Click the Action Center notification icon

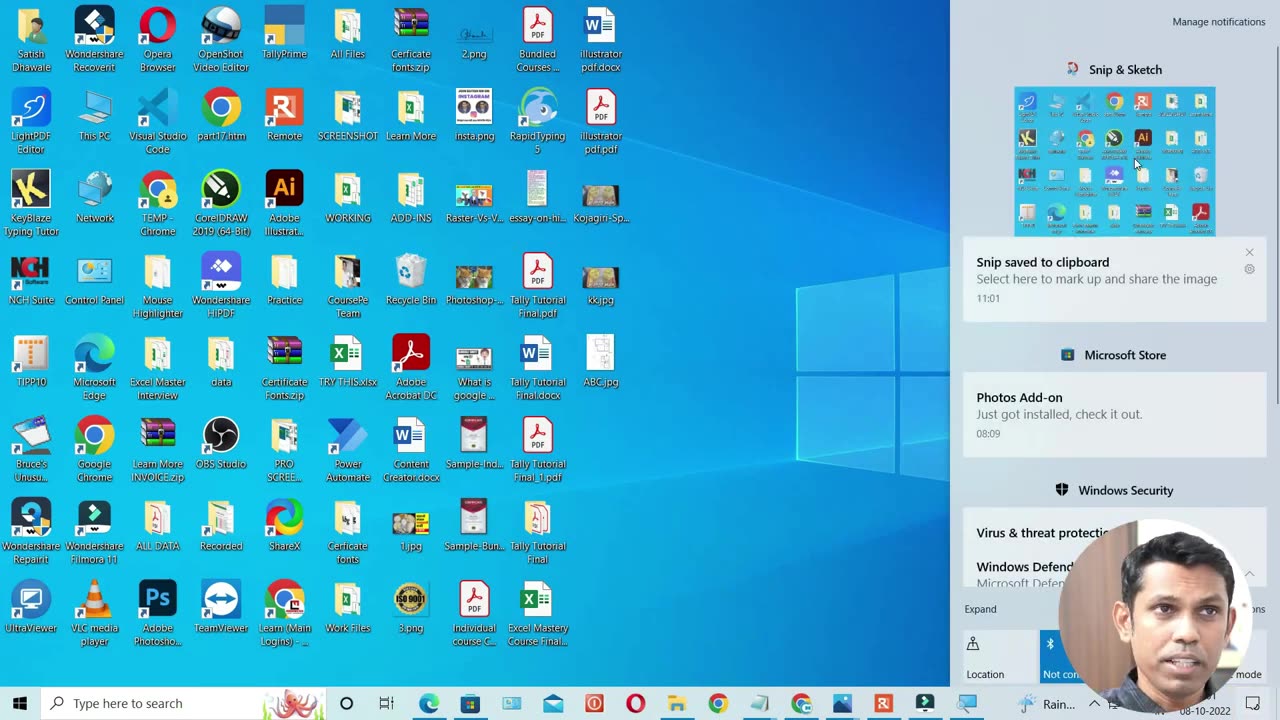1252,704
